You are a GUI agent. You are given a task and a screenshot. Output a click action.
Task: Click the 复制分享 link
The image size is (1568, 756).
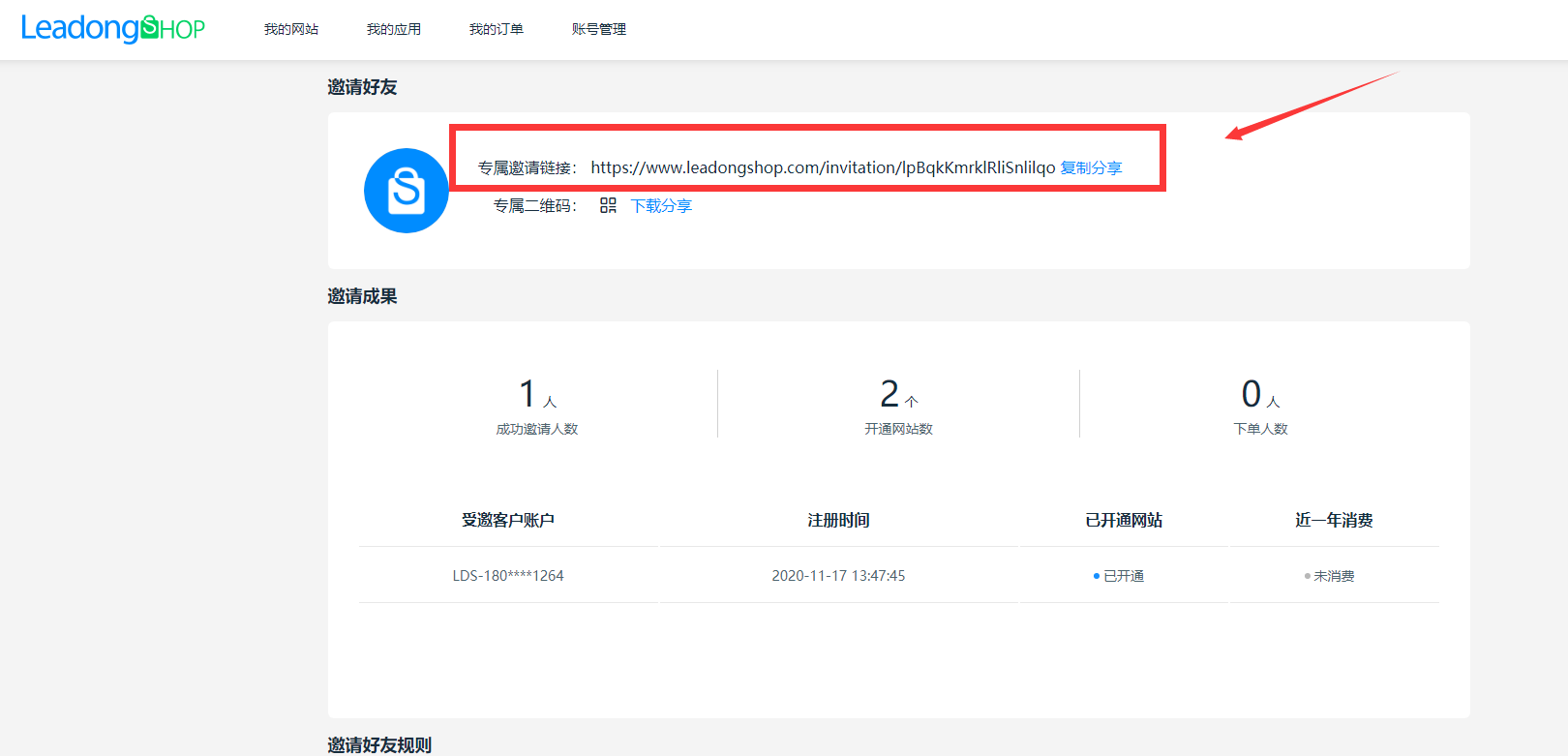click(1091, 167)
